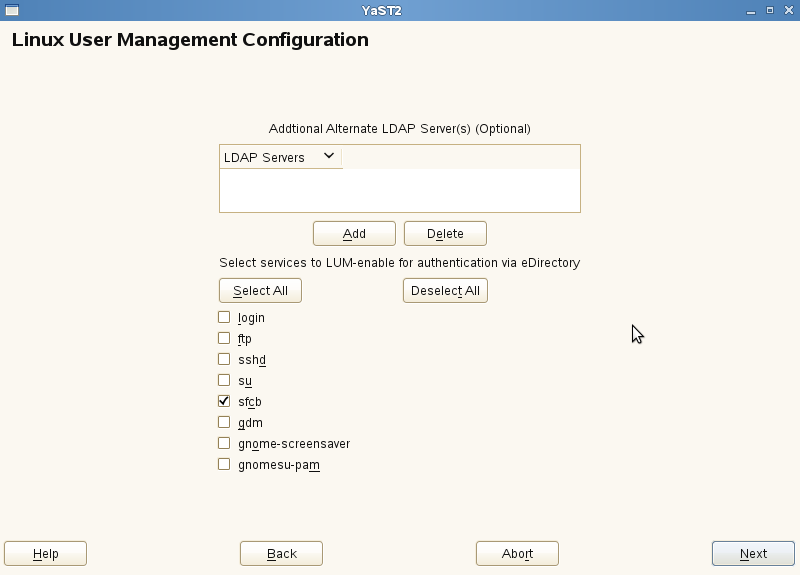Enable the login service checkbox
Image resolution: width=800 pixels, height=575 pixels.
tap(224, 317)
